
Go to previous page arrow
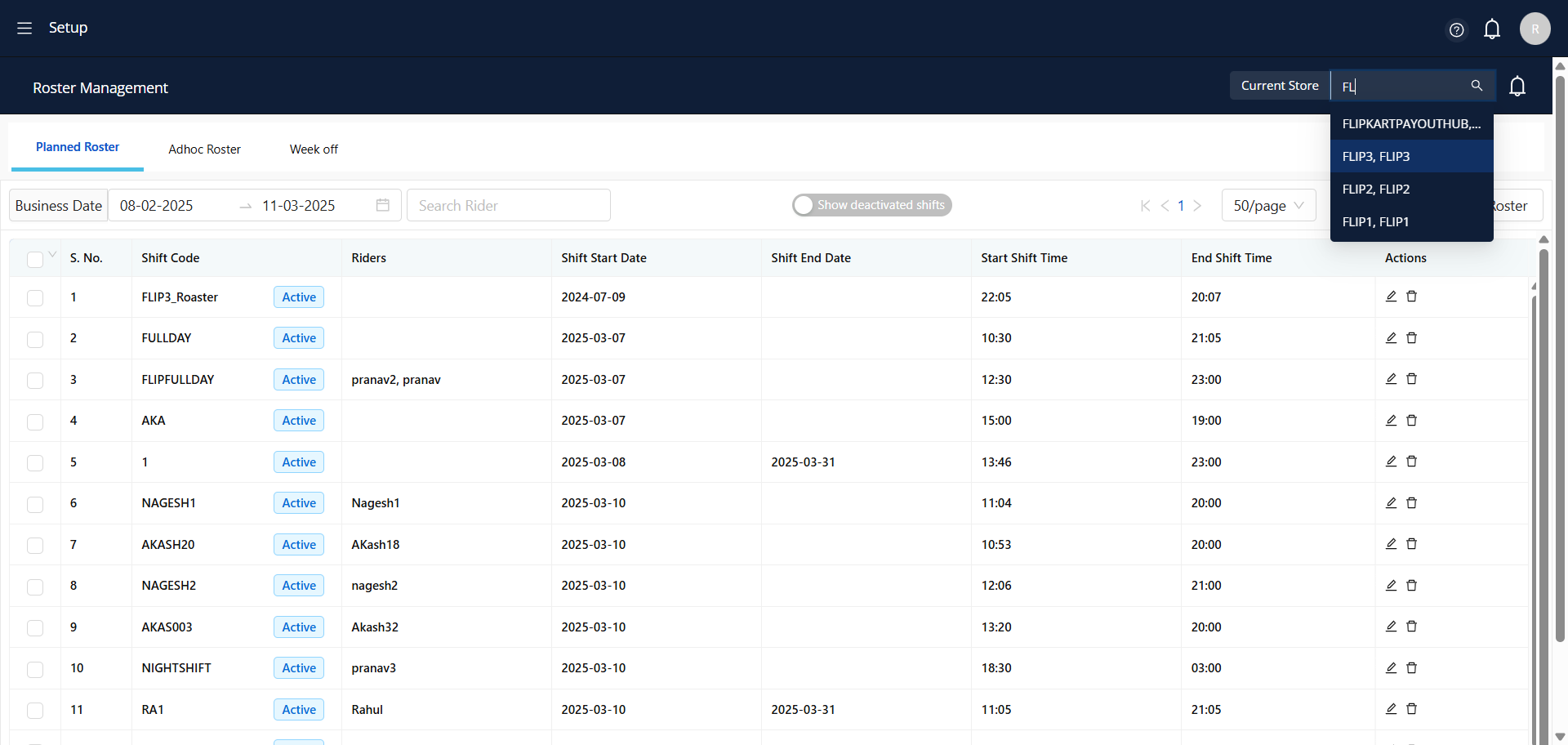(x=1165, y=206)
